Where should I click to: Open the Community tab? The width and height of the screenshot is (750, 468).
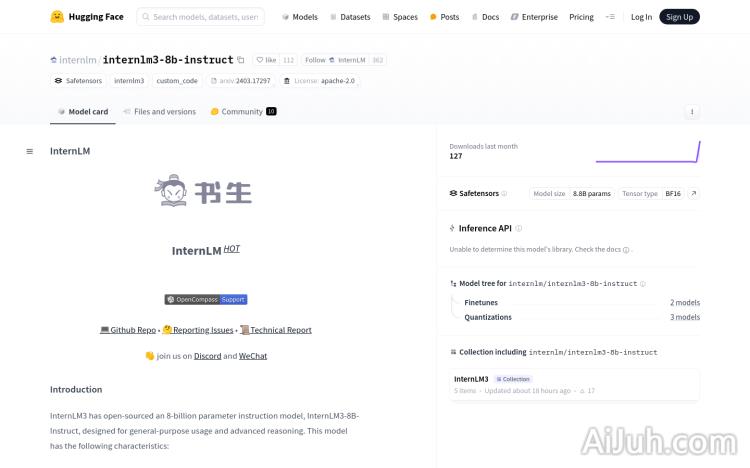(242, 112)
